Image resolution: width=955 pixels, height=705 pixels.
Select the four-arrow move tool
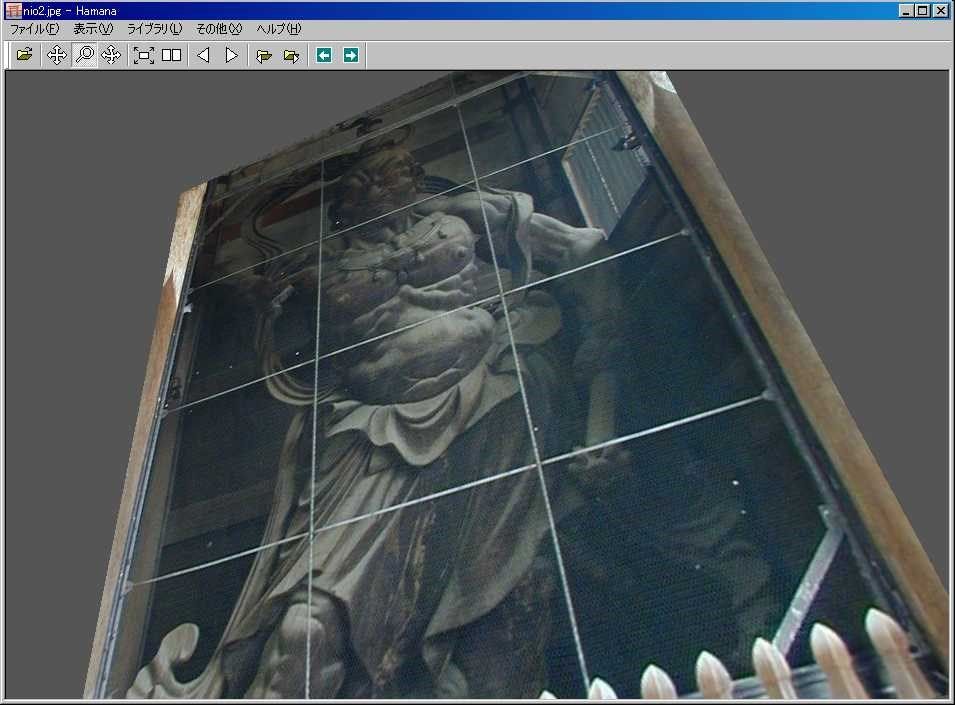point(57,55)
